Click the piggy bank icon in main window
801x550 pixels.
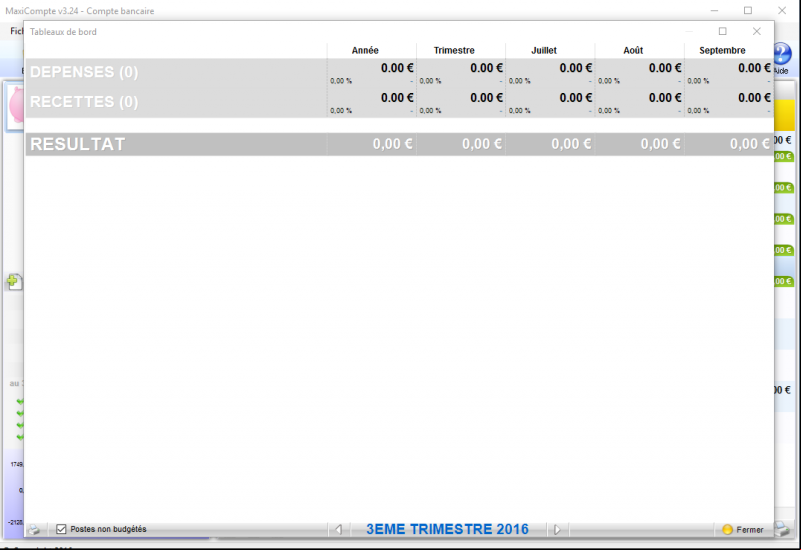coord(16,105)
